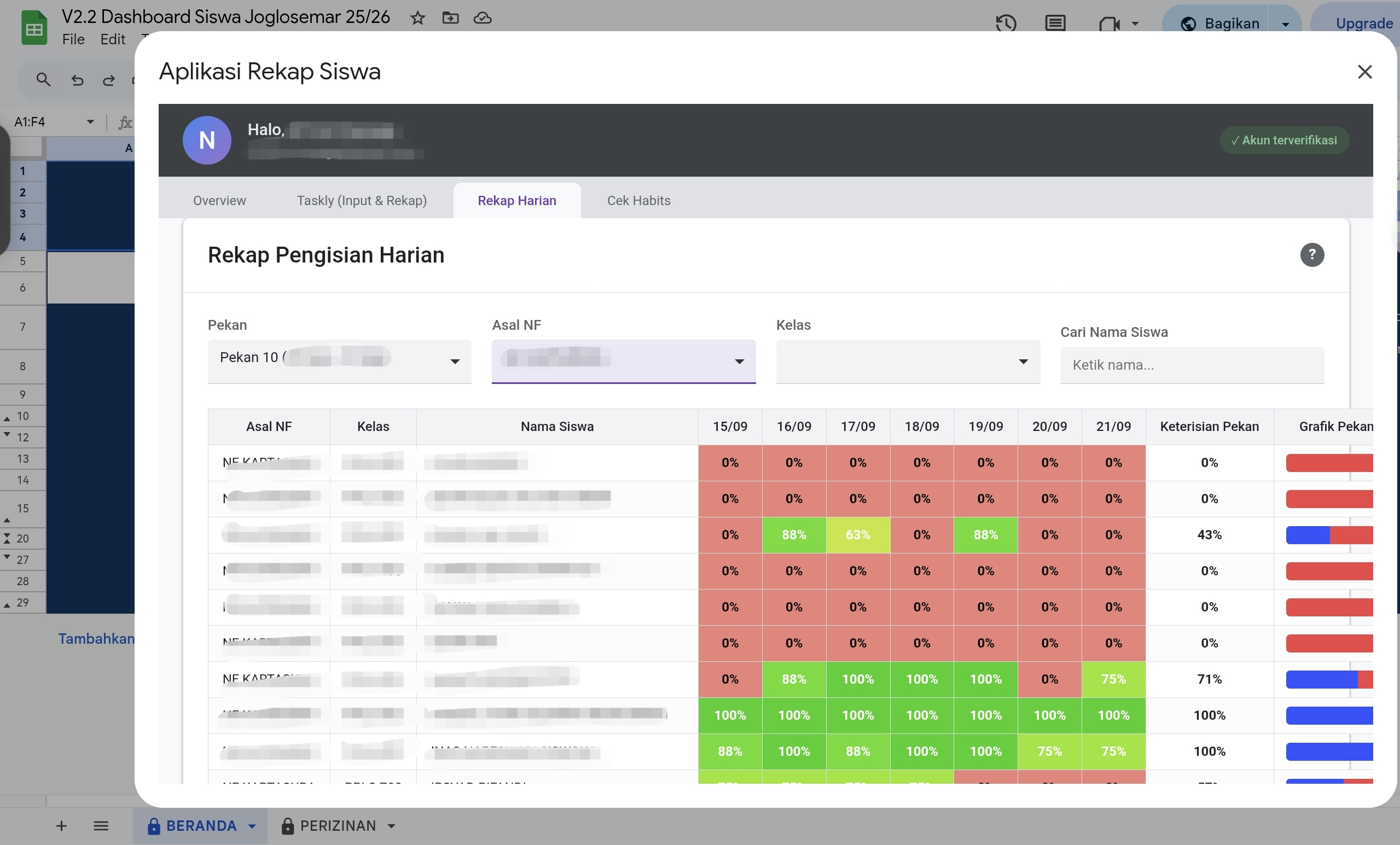
Task: Click the cloud save status icon
Action: pos(483,18)
